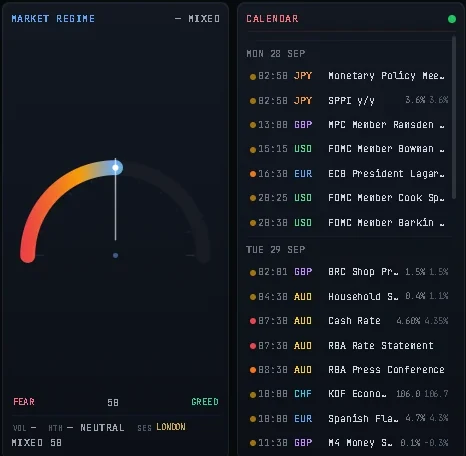Viewport: 466px width, 456px height.
Task: Click red impact dot beside Cash Rate event
Action: 253,321
